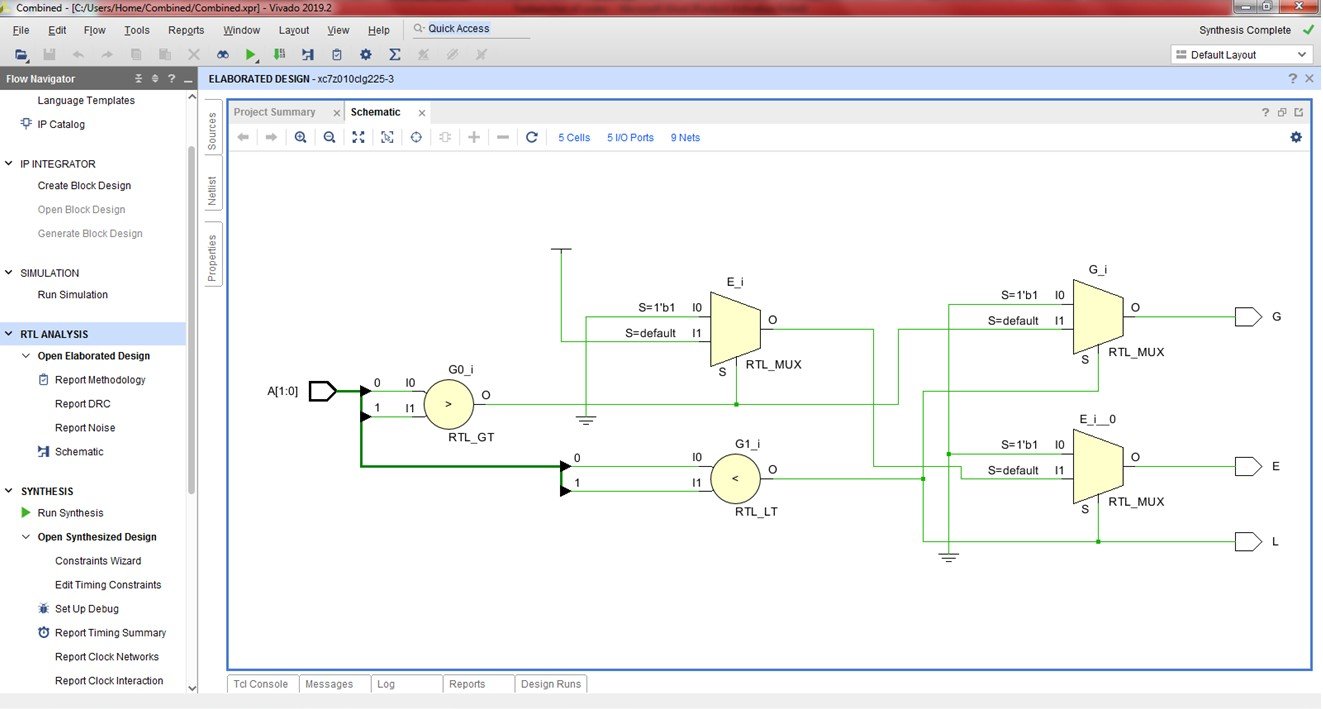Click the 9 Nets link above the schematic
Viewport: 1323px width, 709px height.
click(684, 137)
